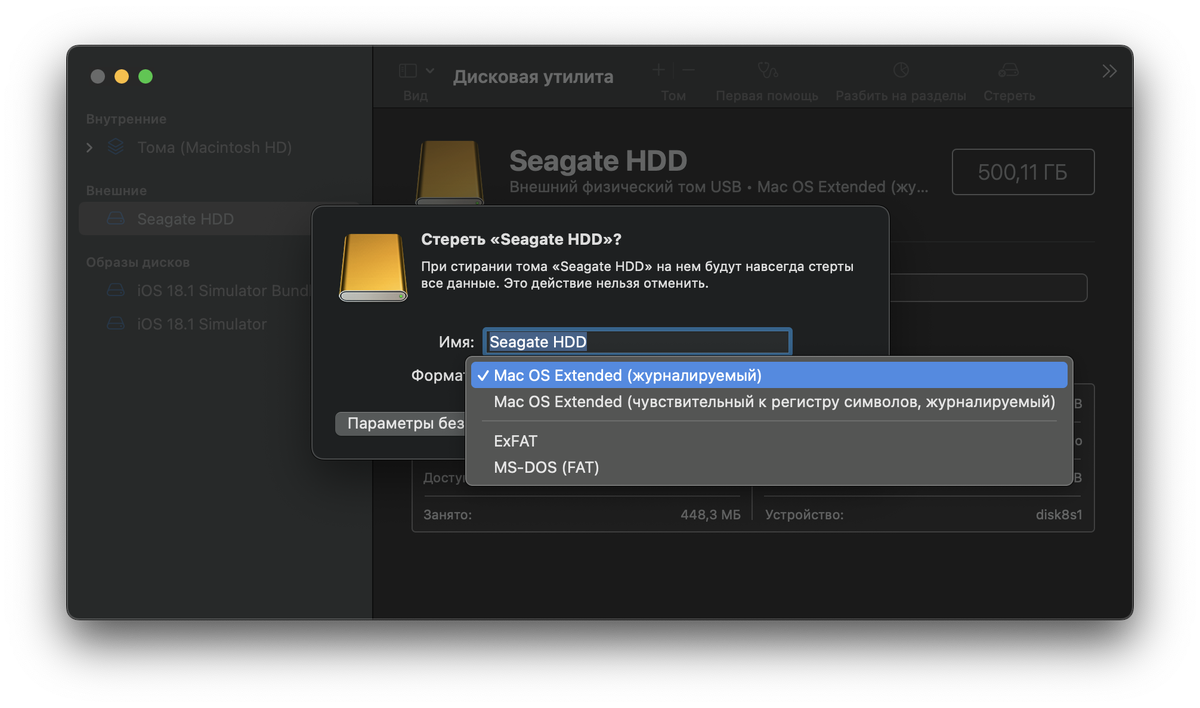Click the Security Options button
The width and height of the screenshot is (1200, 708).
402,423
